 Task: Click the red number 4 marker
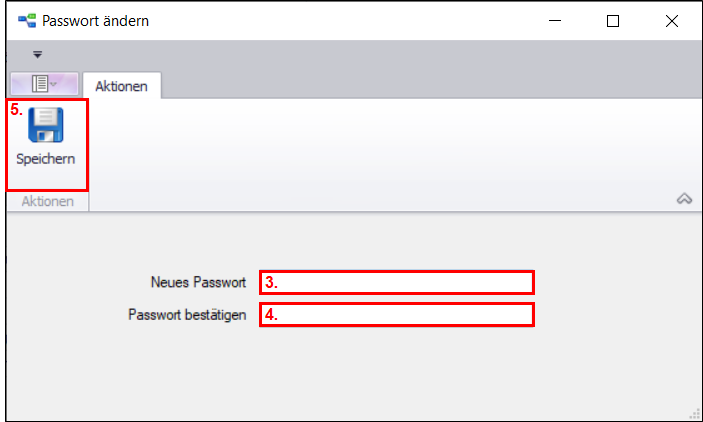pyautogui.click(x=271, y=314)
